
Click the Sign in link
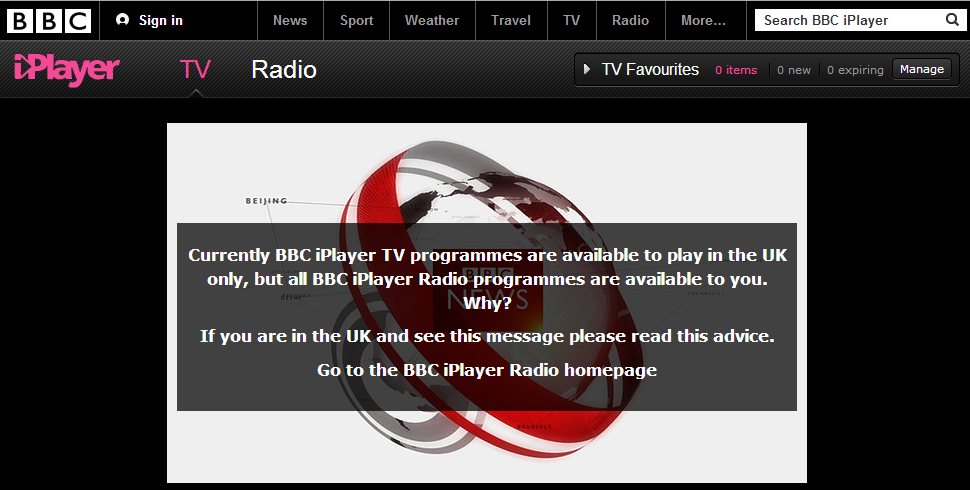[x=161, y=20]
